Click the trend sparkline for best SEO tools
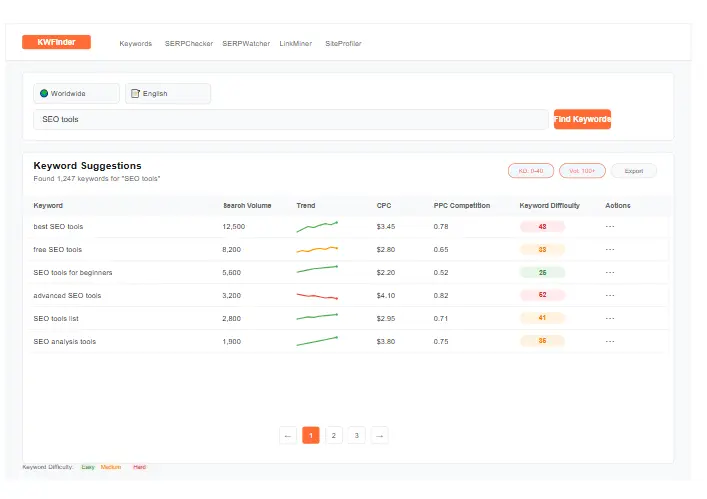Image resolution: width=707 pixels, height=499 pixels. click(x=317, y=226)
